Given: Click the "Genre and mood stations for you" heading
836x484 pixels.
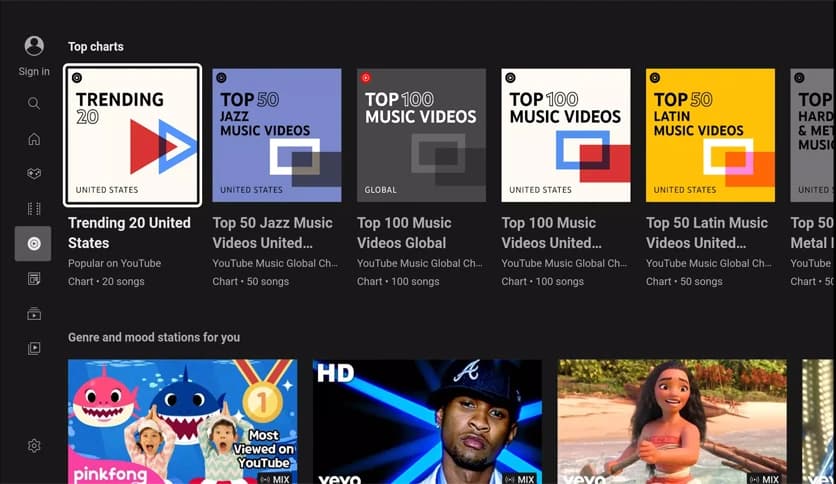Looking at the screenshot, I should (154, 337).
